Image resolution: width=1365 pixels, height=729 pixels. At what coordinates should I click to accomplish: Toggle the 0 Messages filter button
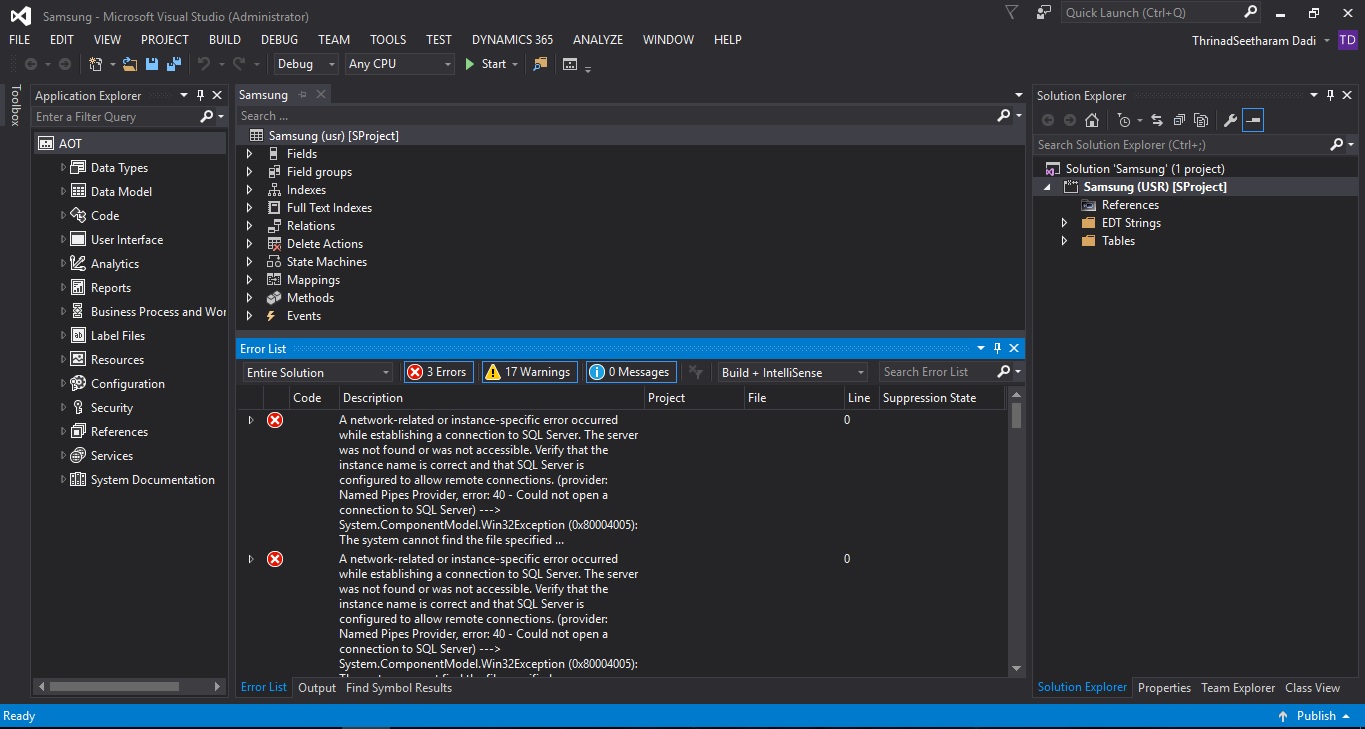tap(631, 372)
